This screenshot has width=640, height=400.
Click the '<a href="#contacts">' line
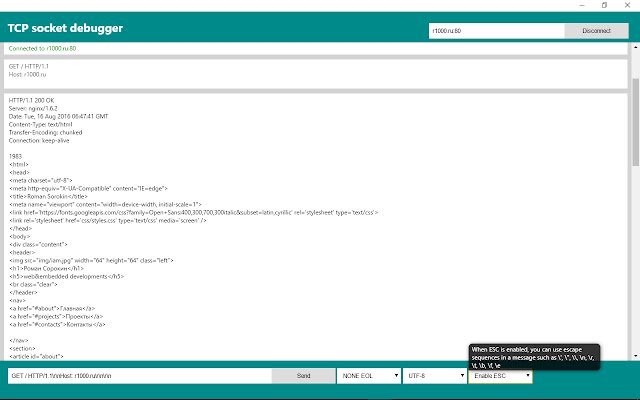[x=57, y=324]
